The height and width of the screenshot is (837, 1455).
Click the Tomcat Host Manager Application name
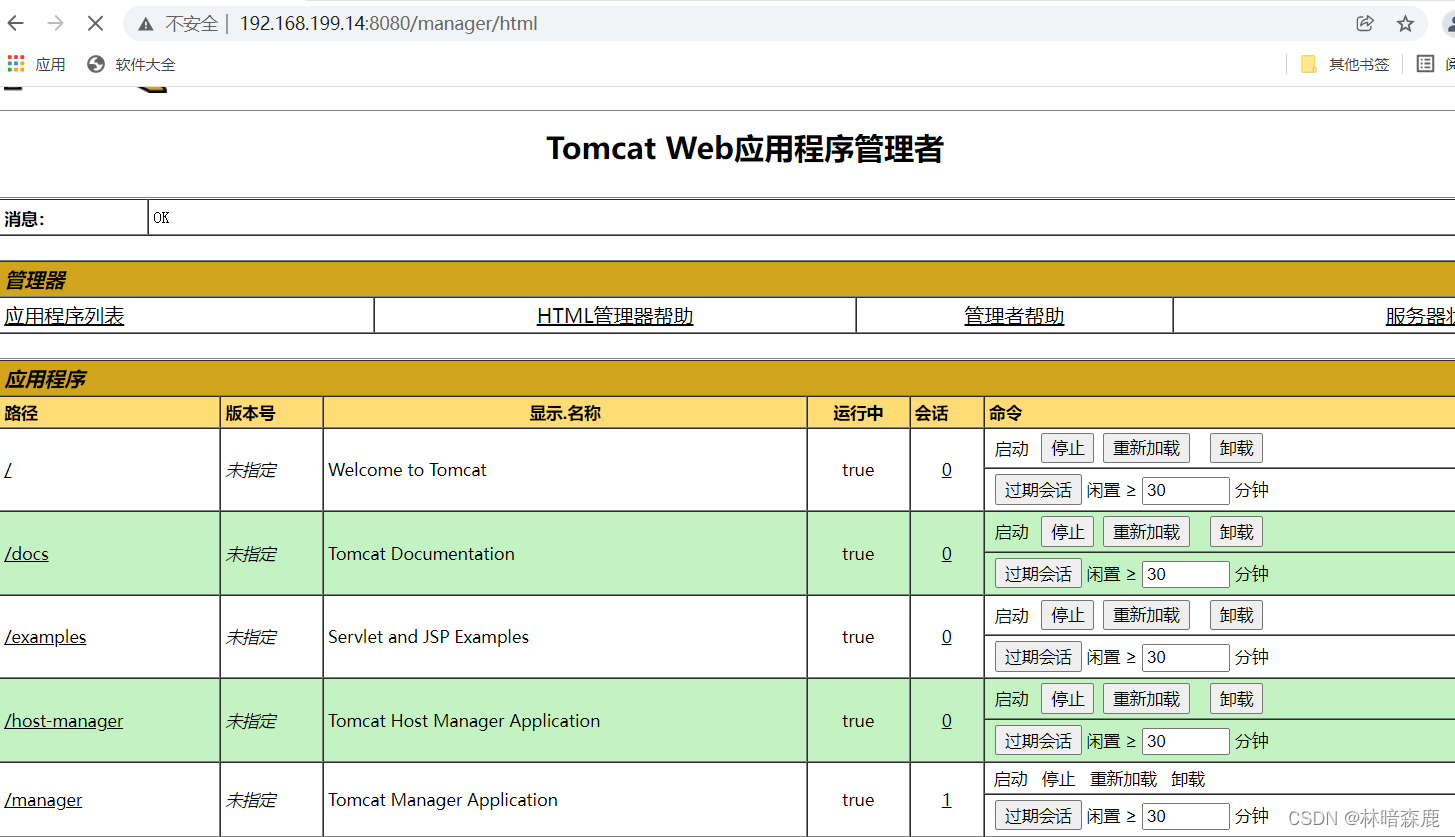[464, 721]
